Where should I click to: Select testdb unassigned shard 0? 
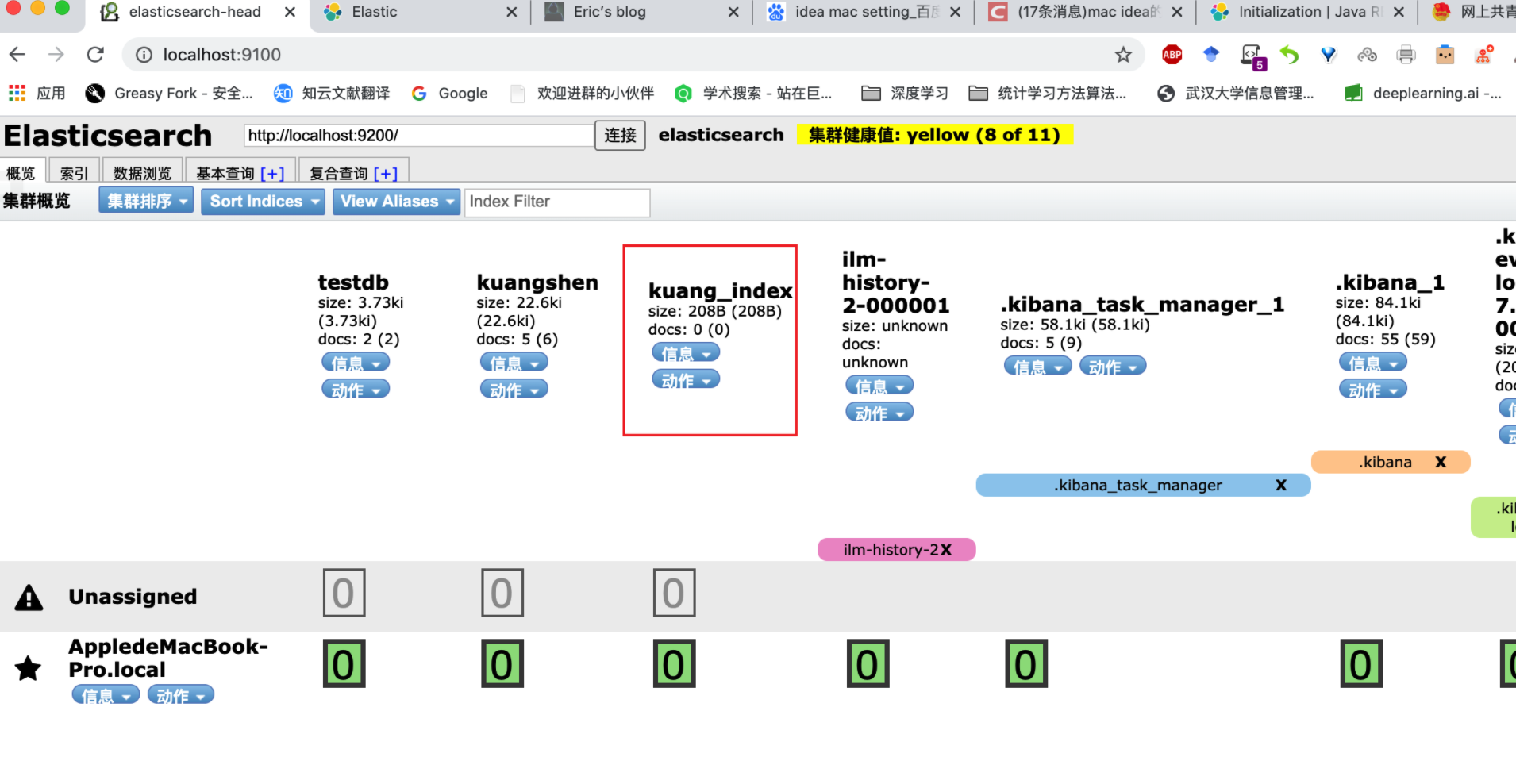point(344,593)
